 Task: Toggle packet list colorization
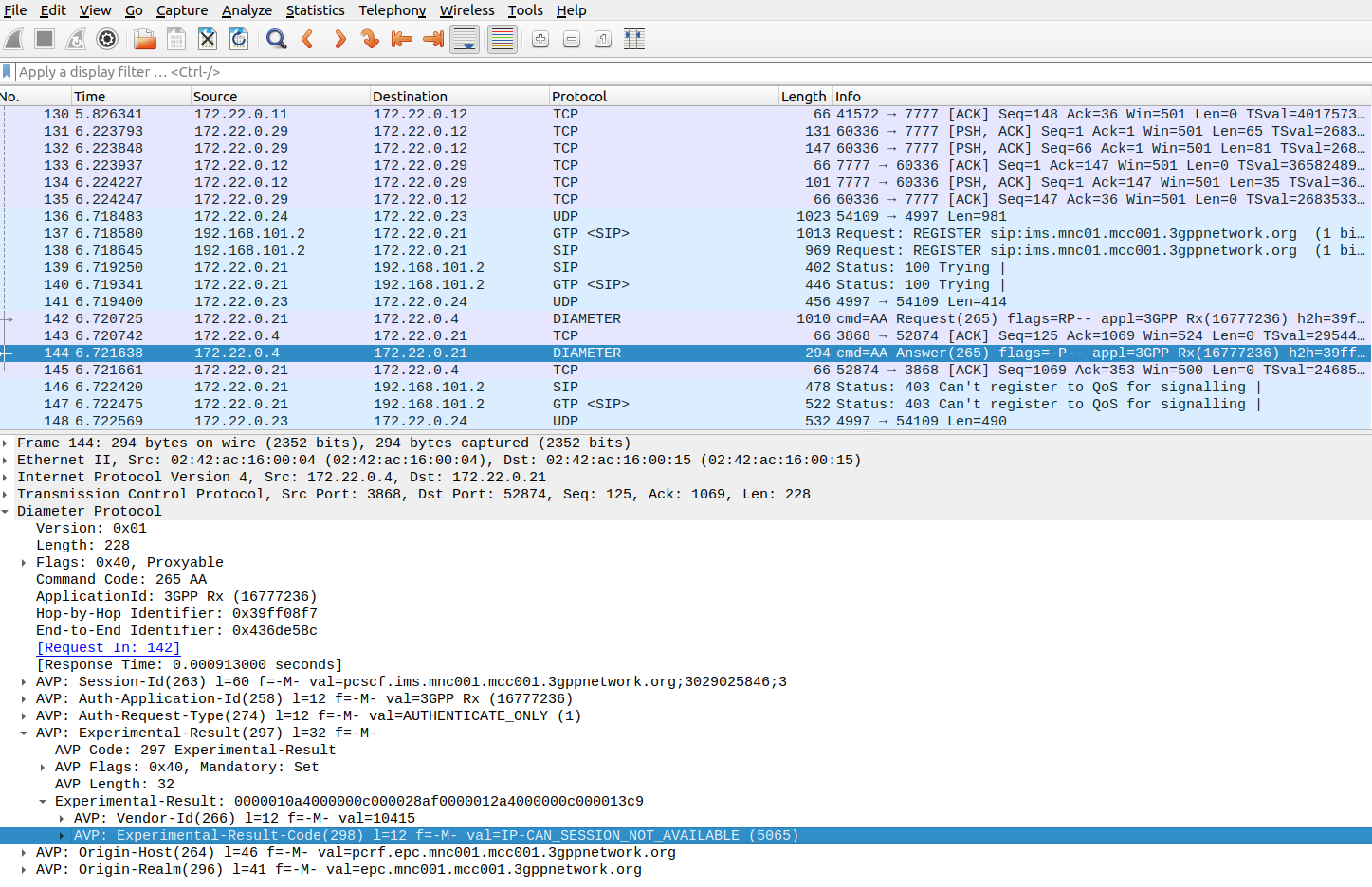click(x=503, y=39)
